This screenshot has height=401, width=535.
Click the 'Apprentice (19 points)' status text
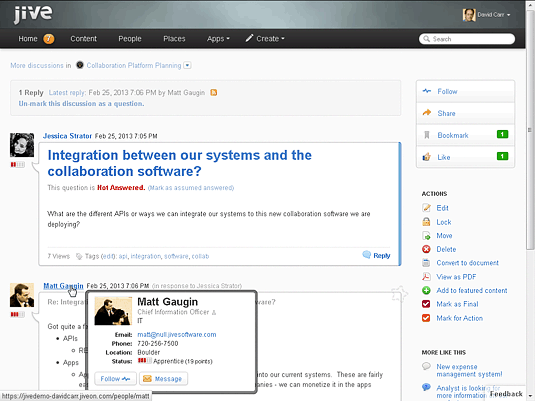point(183,361)
